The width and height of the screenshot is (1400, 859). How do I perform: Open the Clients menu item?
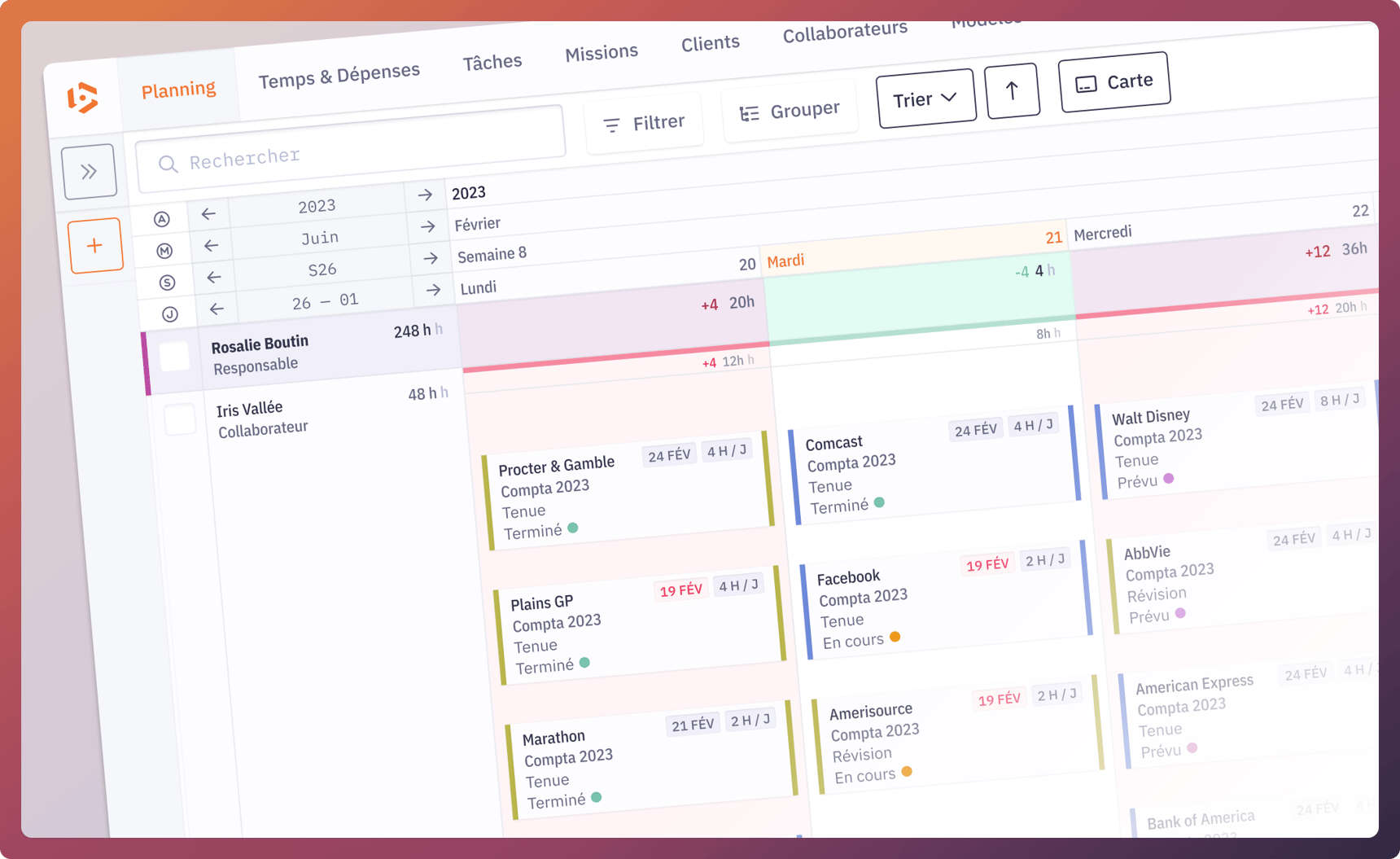[710, 42]
